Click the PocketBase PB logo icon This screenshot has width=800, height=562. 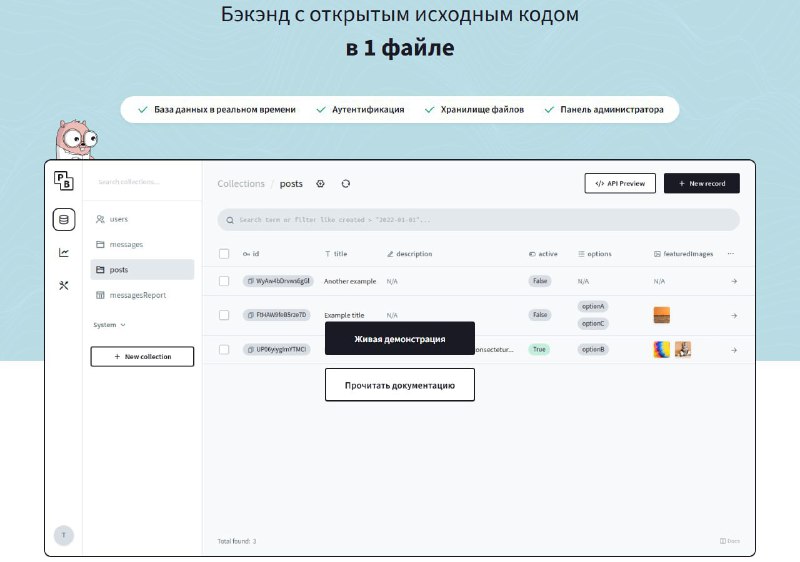point(64,181)
